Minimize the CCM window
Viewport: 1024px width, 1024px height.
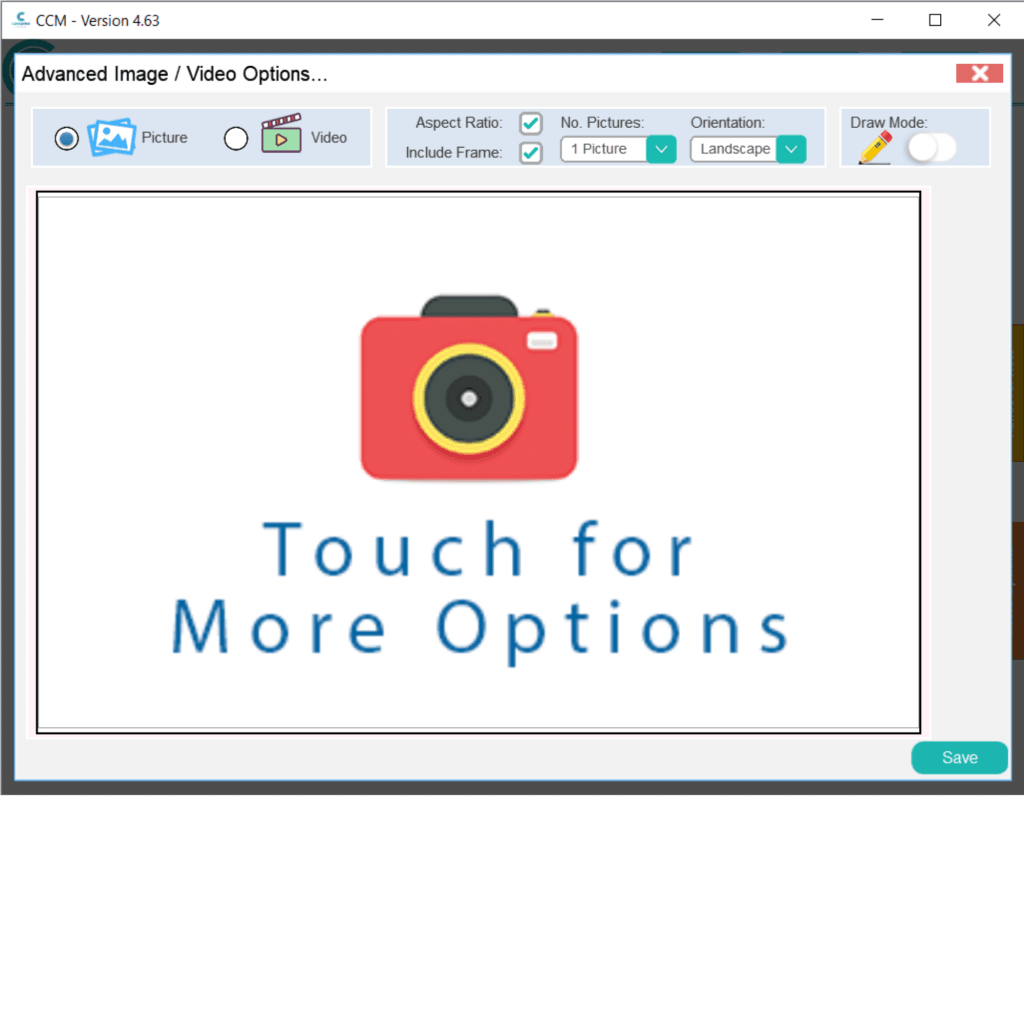877,20
